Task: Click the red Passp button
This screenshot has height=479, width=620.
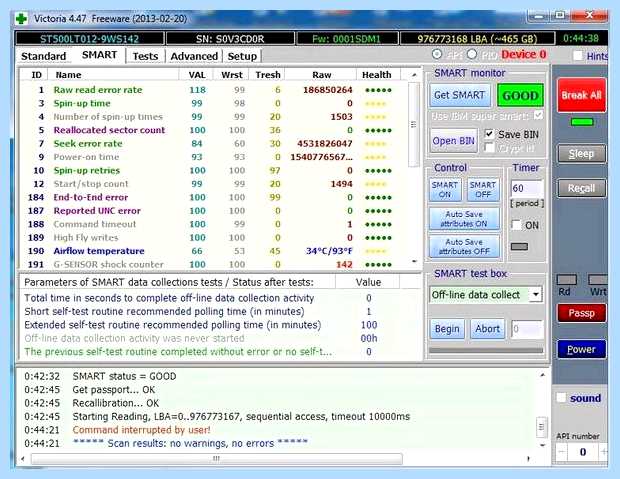Action: coord(581,313)
